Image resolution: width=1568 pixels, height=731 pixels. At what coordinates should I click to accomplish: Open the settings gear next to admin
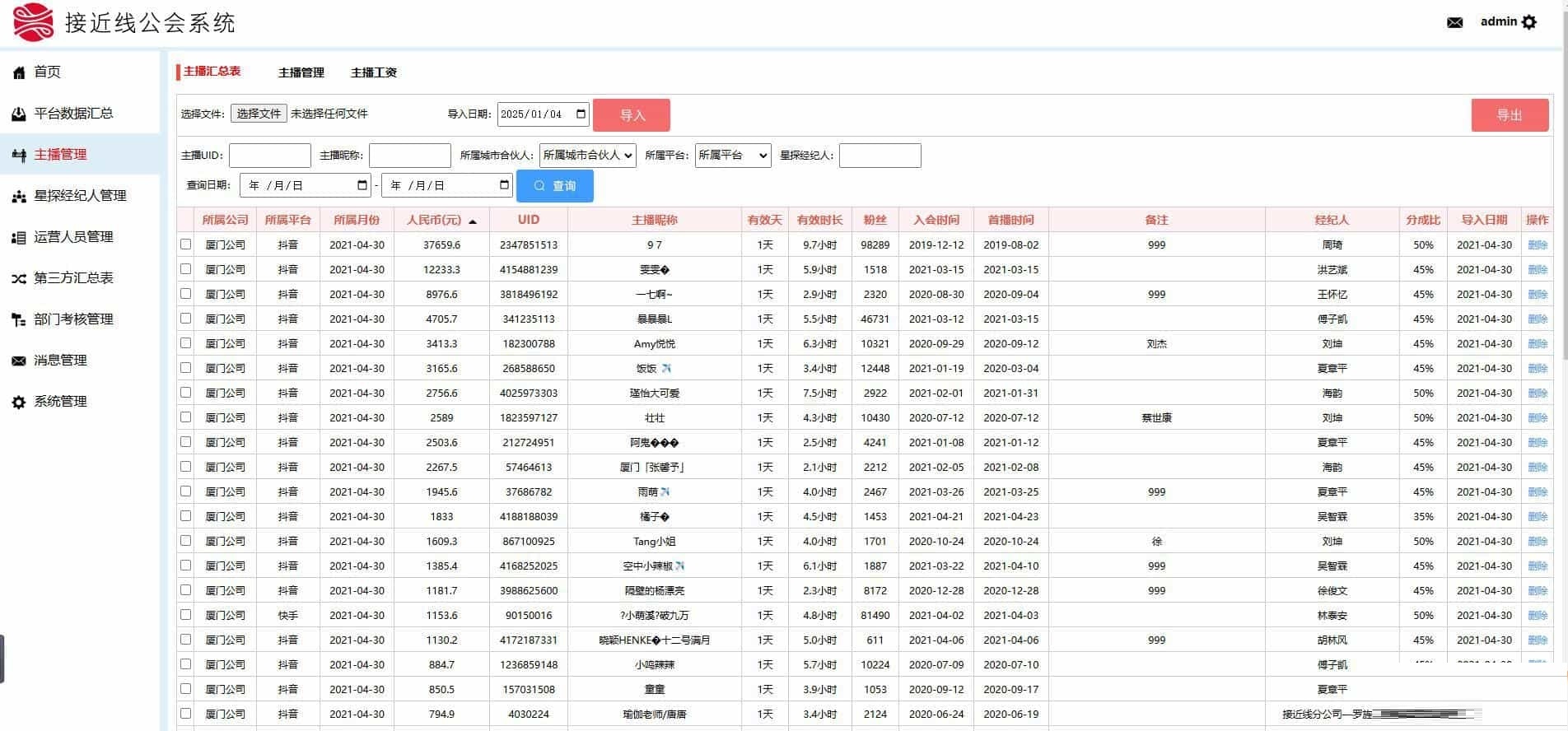click(x=1529, y=22)
